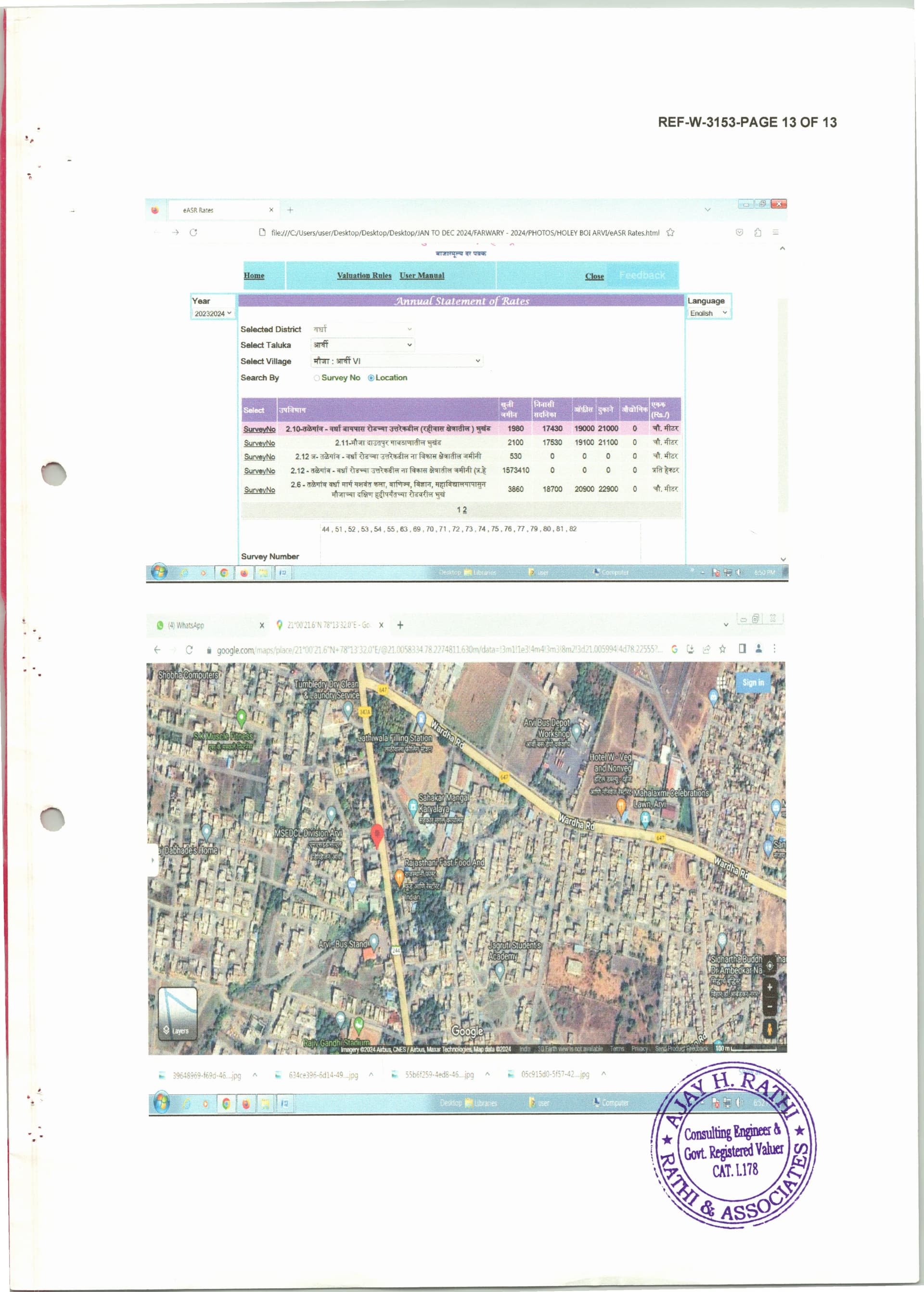Show your location on the map
Screen dimensions: 924x1292
(769, 965)
